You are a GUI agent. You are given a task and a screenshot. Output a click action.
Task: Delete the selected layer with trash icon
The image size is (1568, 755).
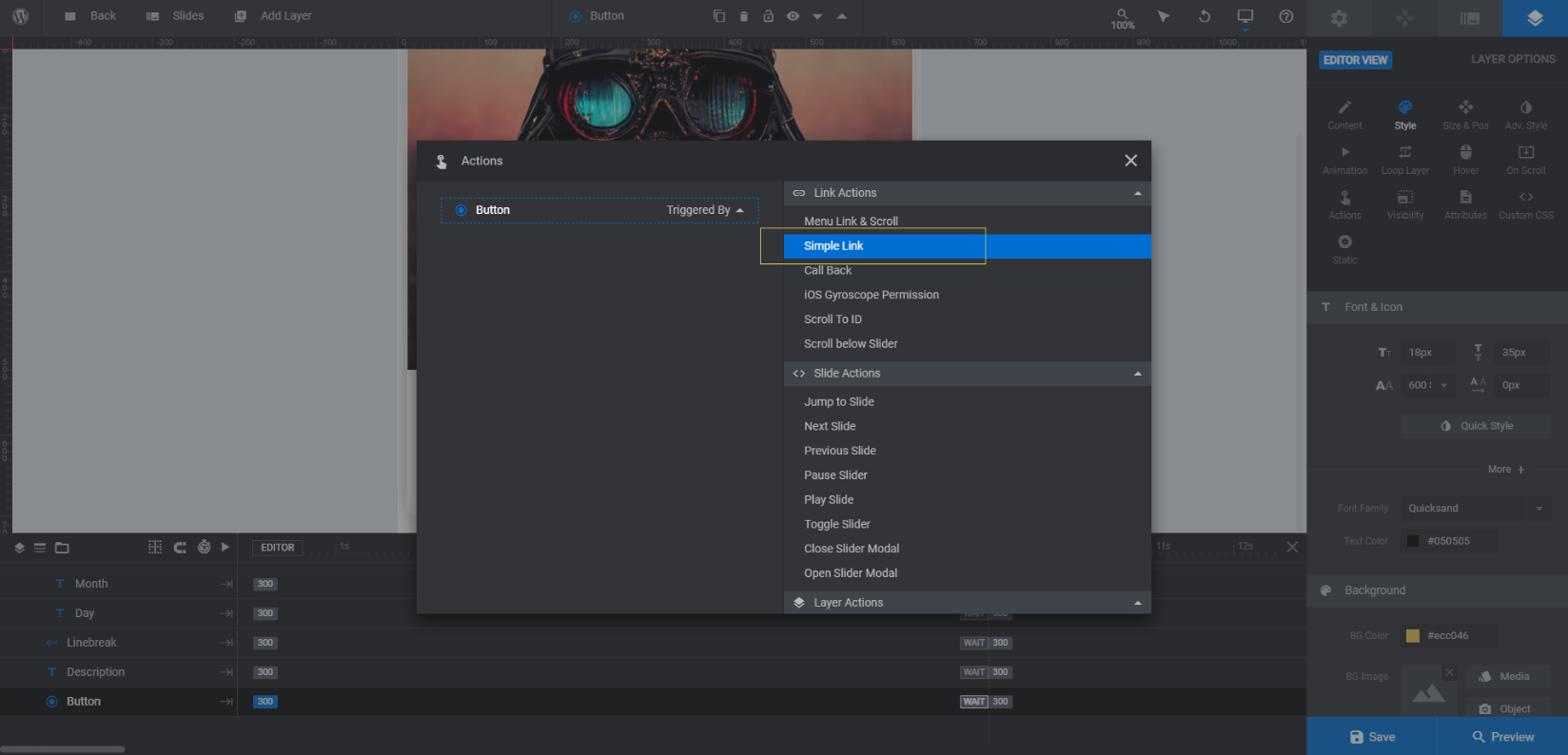click(744, 16)
